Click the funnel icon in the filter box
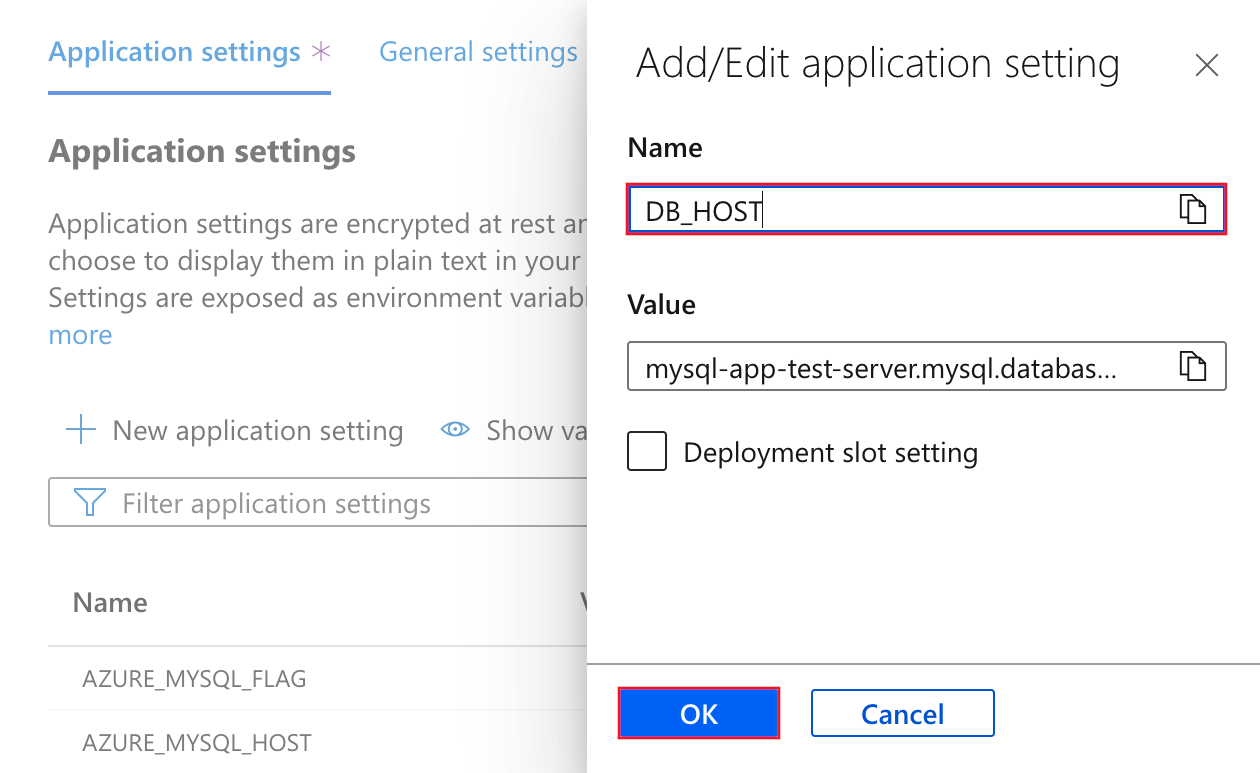 pyautogui.click(x=90, y=503)
